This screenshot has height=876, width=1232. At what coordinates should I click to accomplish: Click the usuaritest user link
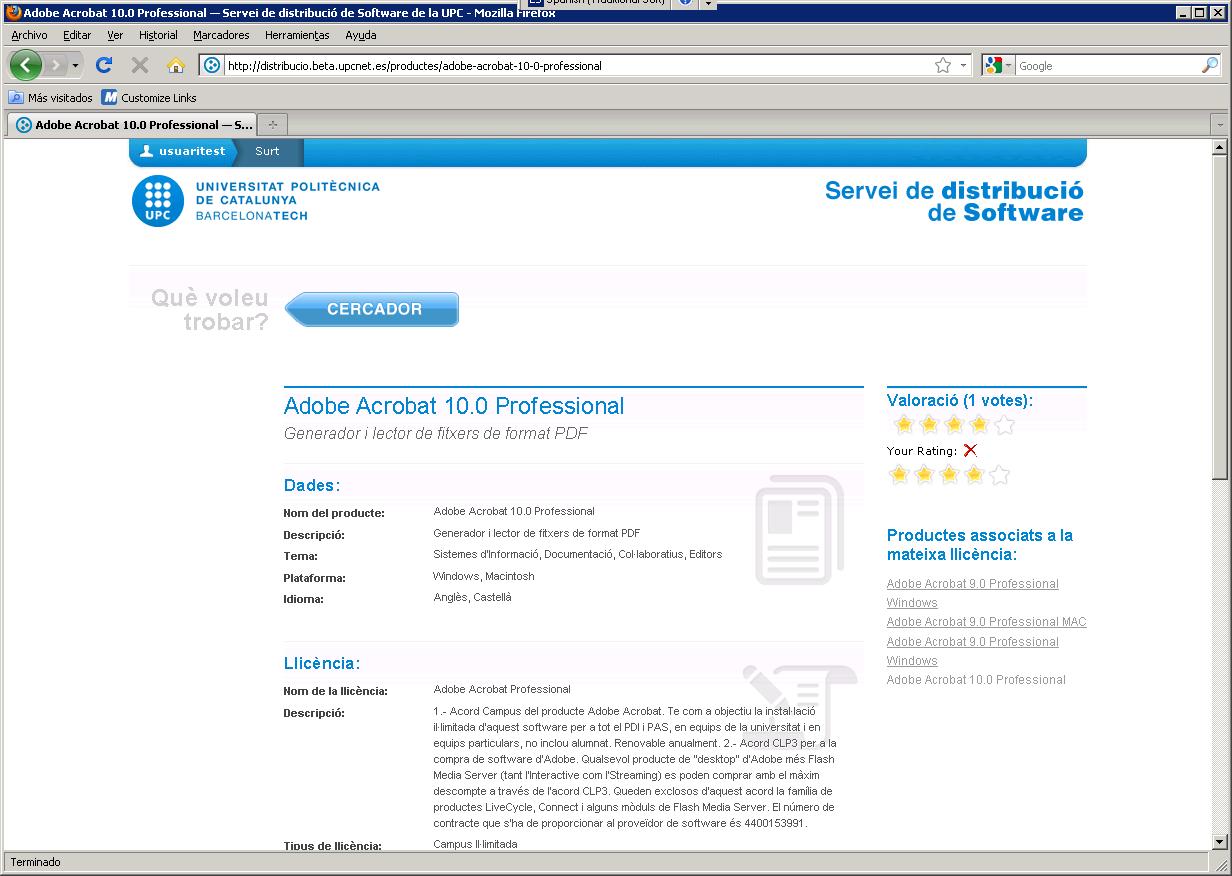coord(183,152)
